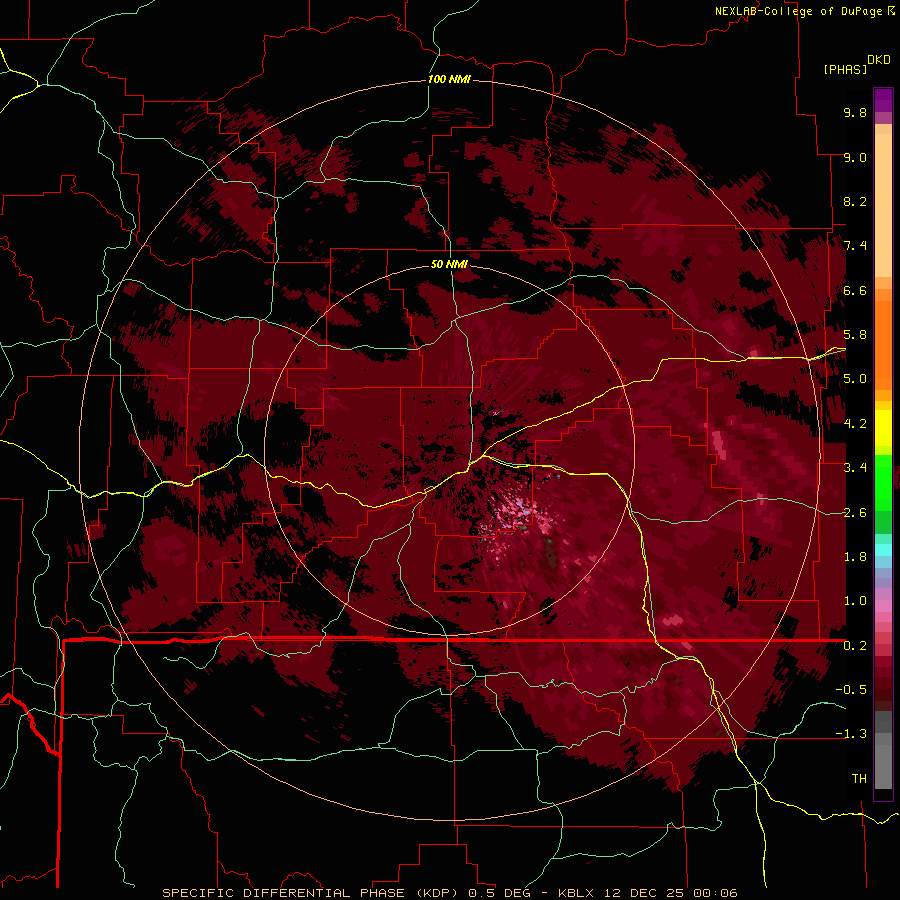Click the 2.6 value on the scale
This screenshot has height=900, width=900.
855,512
